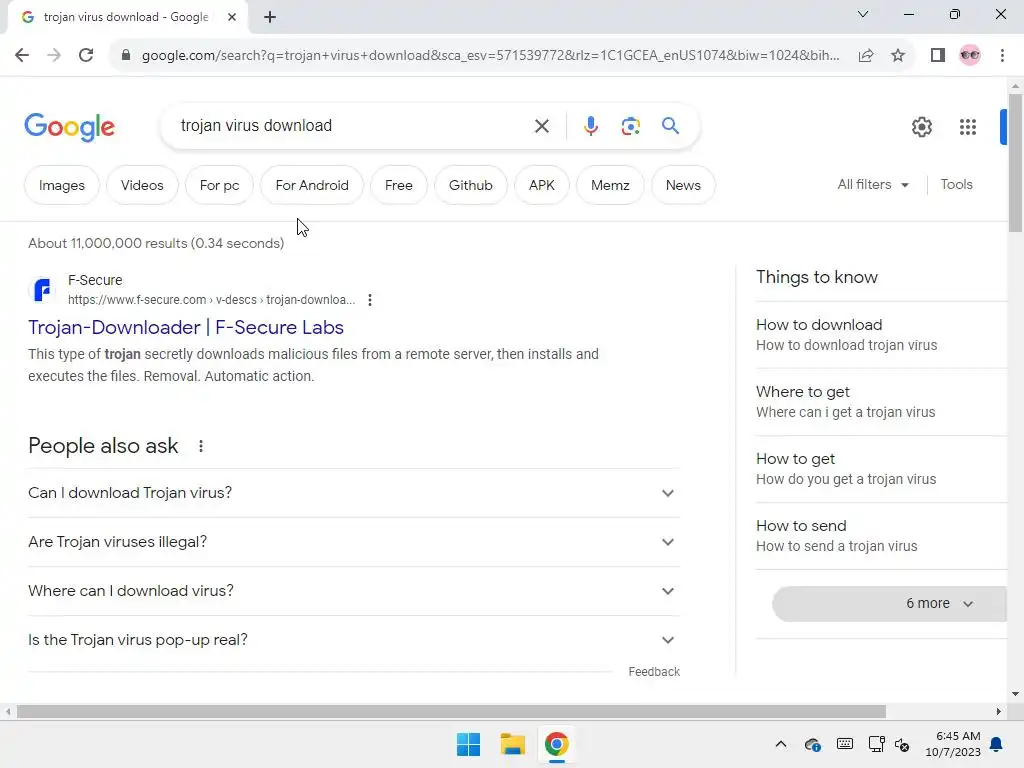
Task: Search by image with Google Lens
Action: click(x=630, y=125)
